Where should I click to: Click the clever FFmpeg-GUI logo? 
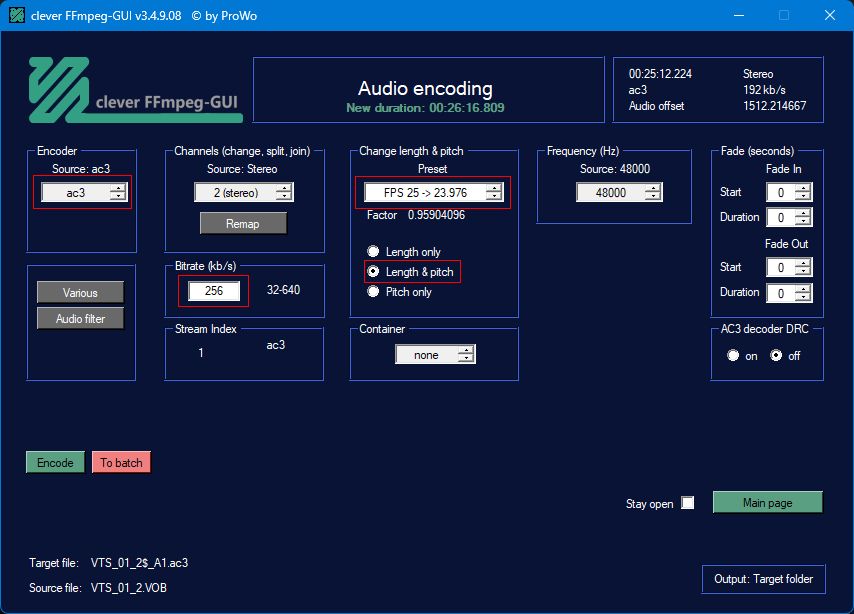(136, 90)
